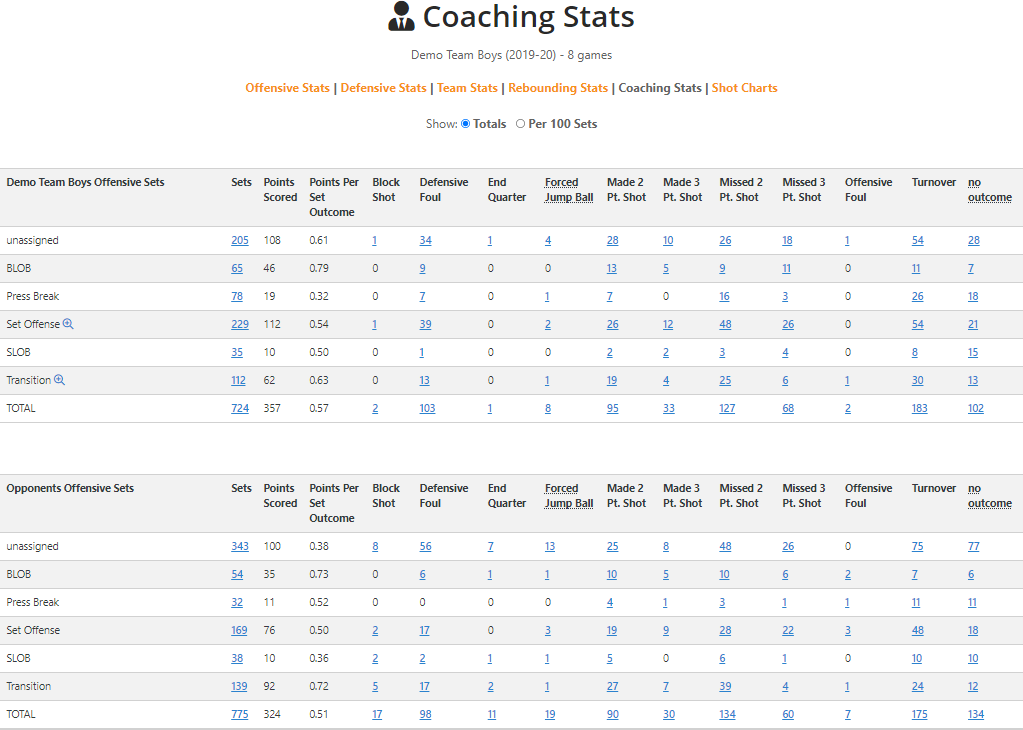This screenshot has width=1023, height=730.
Task: Switch to Defensive Stats
Action: coord(383,88)
